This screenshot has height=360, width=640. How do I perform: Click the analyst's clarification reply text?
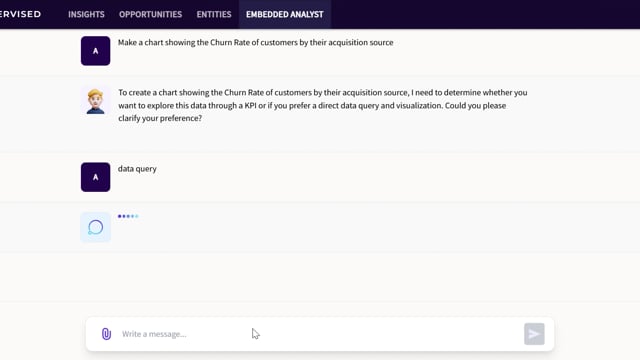pyautogui.click(x=322, y=105)
